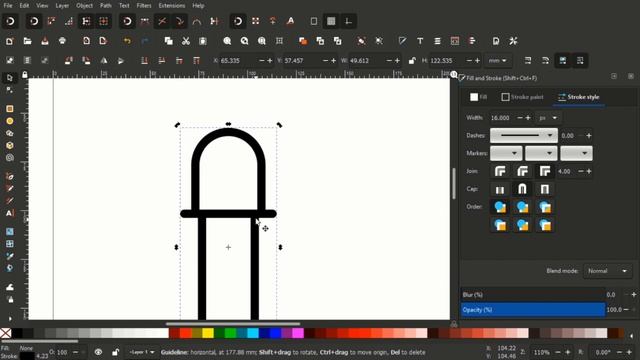The width and height of the screenshot is (640, 360).
Task: Click Flip horizontally icon
Action: point(104,60)
